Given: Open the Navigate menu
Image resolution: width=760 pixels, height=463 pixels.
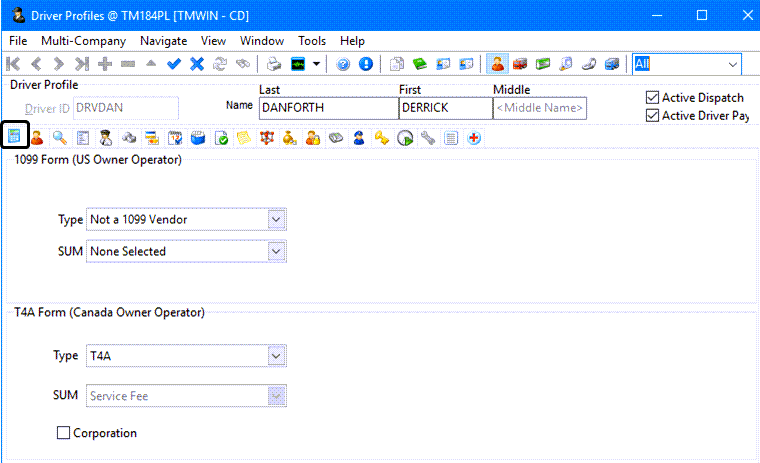Looking at the screenshot, I should (163, 41).
